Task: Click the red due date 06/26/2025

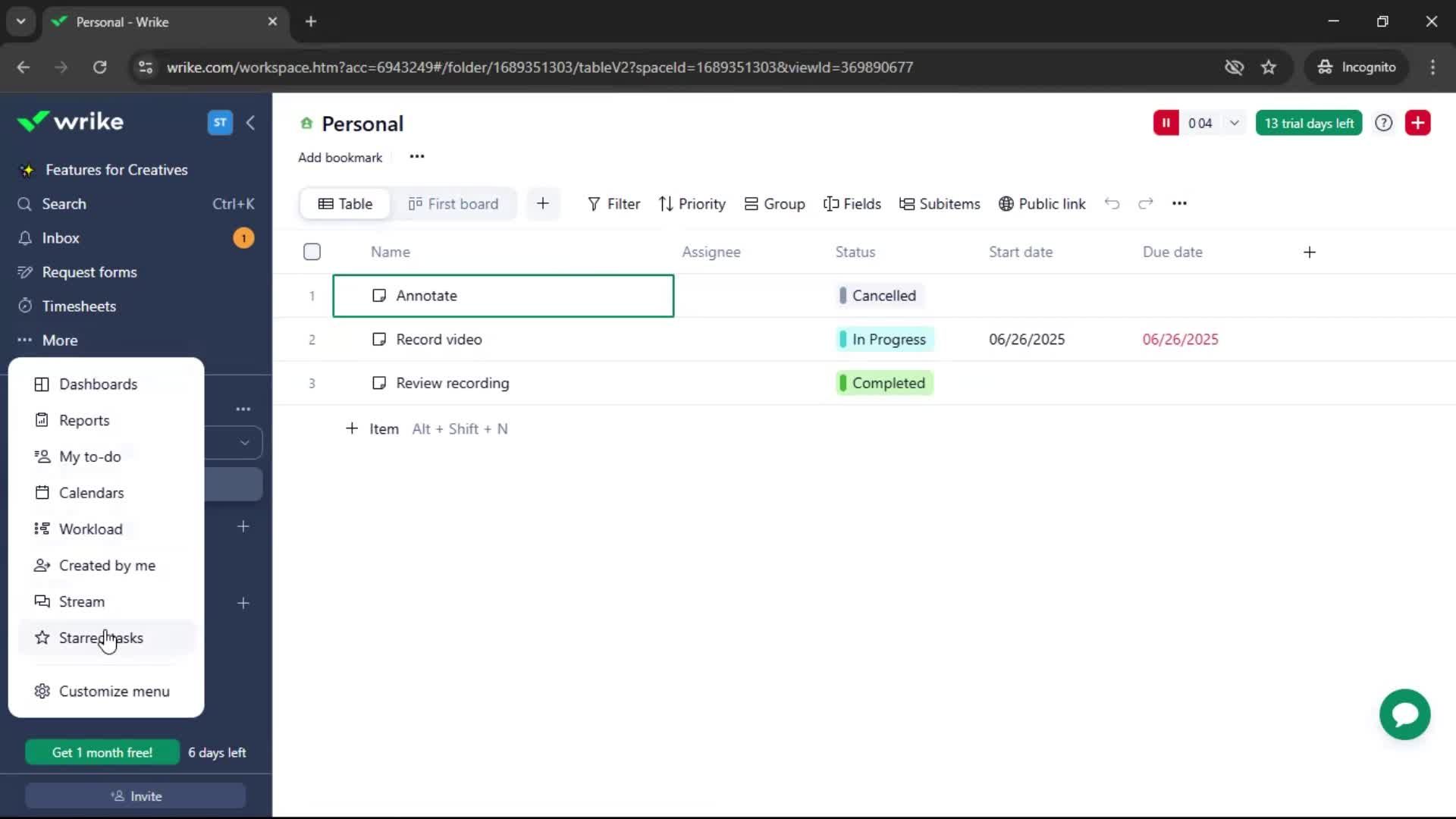Action: click(1181, 340)
